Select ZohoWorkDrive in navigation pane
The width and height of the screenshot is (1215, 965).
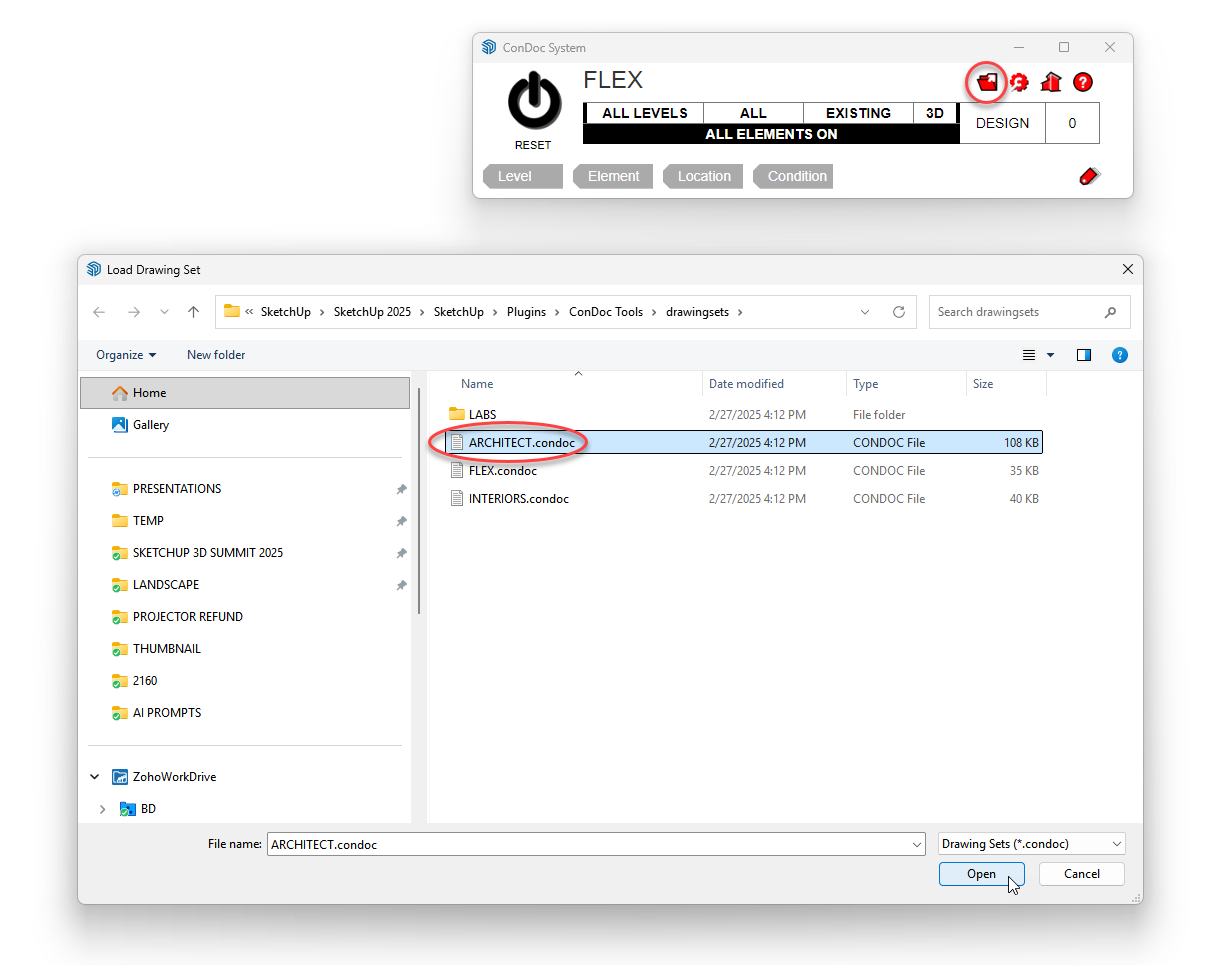tap(174, 777)
